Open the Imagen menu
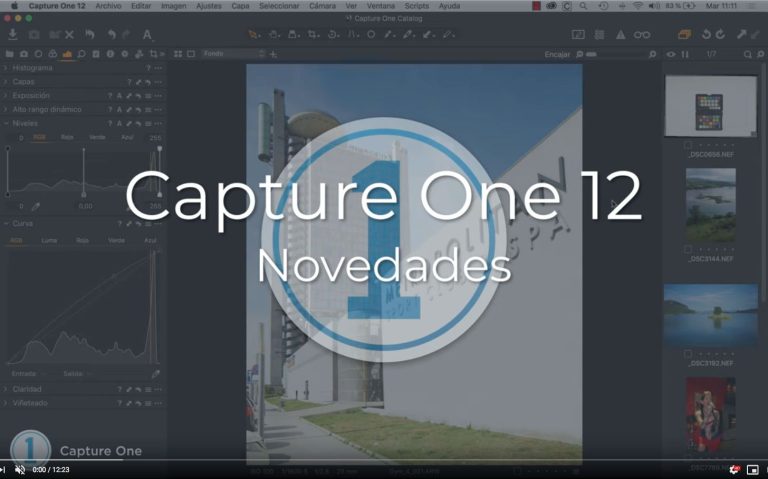768x479 pixels. point(173,6)
